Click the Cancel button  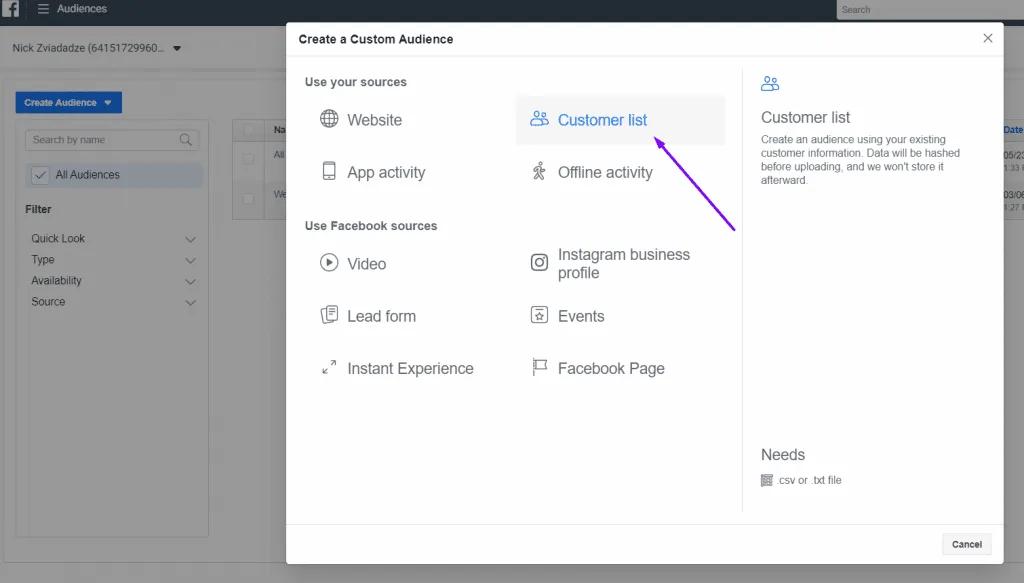967,544
